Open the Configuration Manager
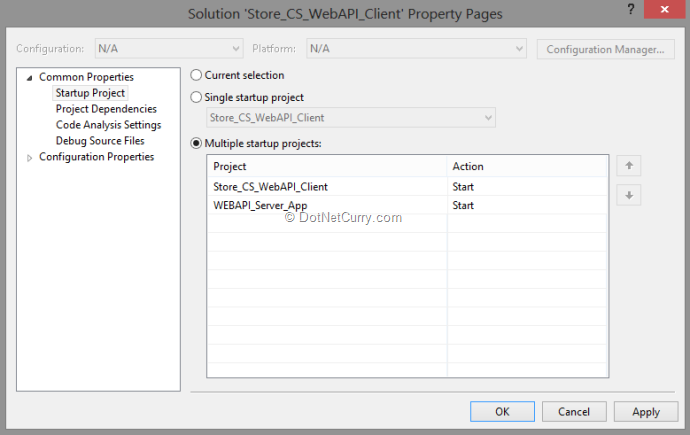 606,49
